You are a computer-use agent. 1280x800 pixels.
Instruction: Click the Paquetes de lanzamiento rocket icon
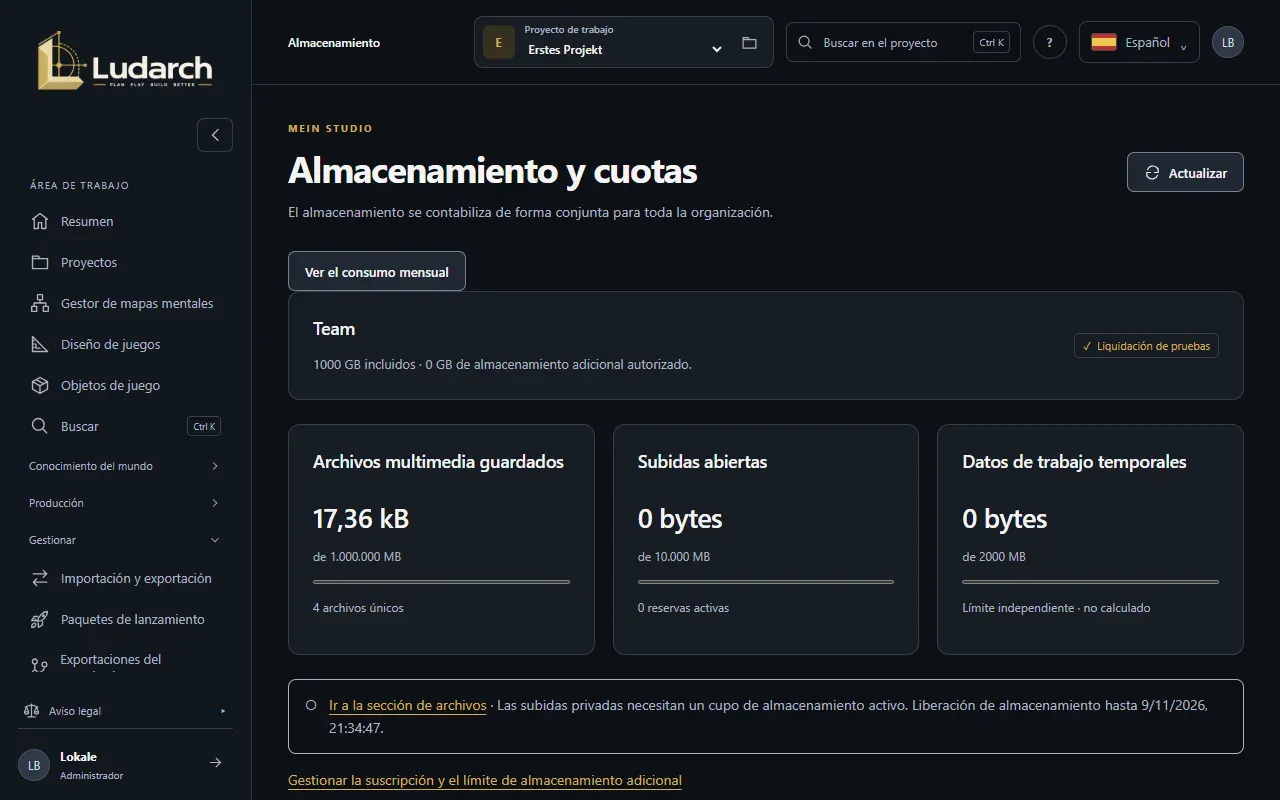(40, 619)
